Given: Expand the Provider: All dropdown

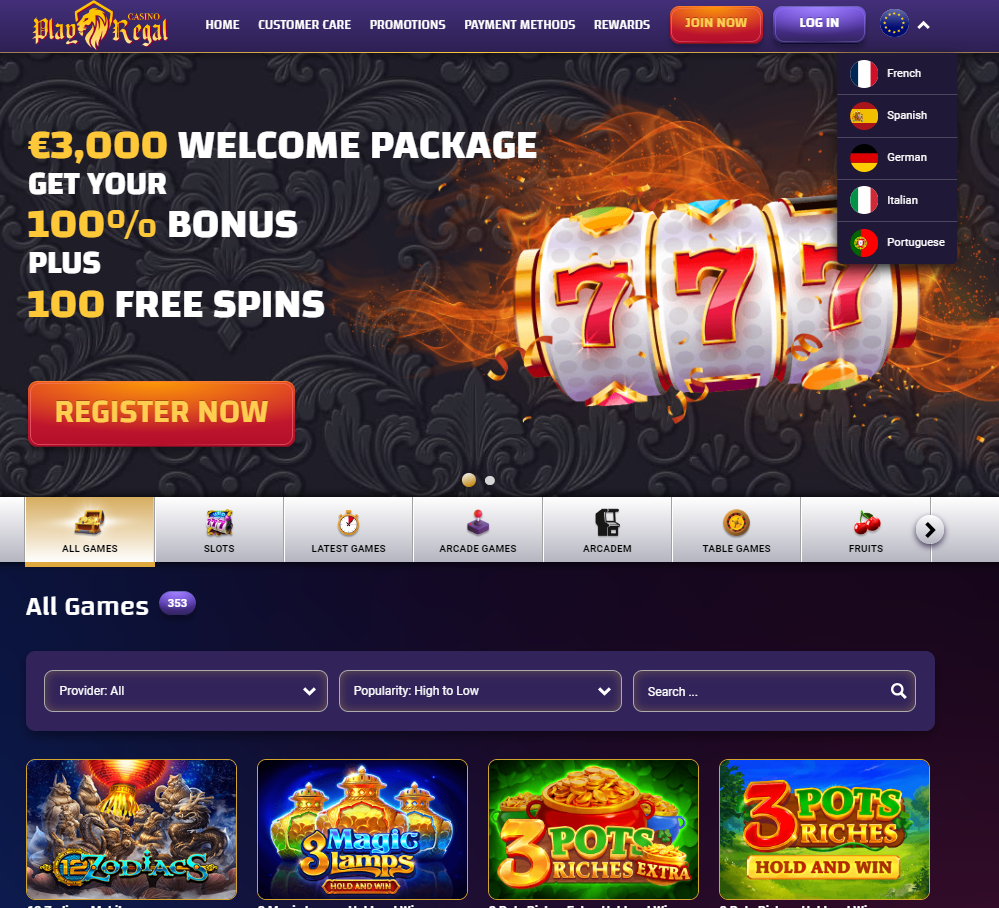Looking at the screenshot, I should 185,691.
